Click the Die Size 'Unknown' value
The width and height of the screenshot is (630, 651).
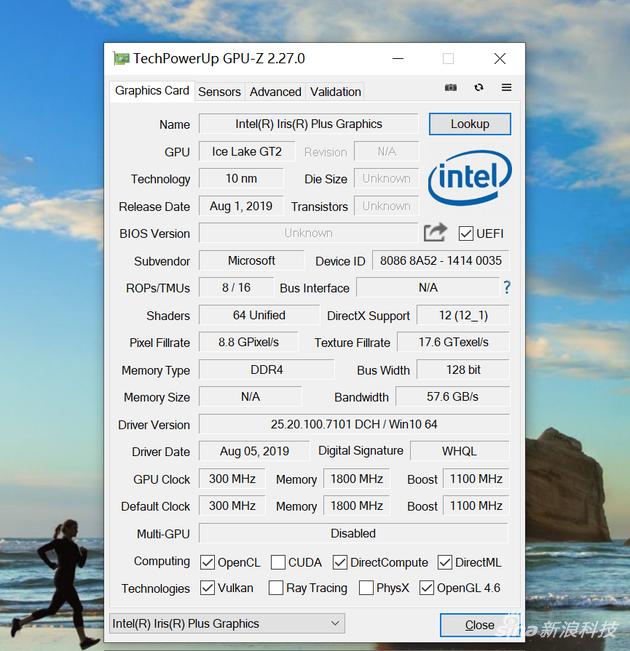pyautogui.click(x=387, y=179)
